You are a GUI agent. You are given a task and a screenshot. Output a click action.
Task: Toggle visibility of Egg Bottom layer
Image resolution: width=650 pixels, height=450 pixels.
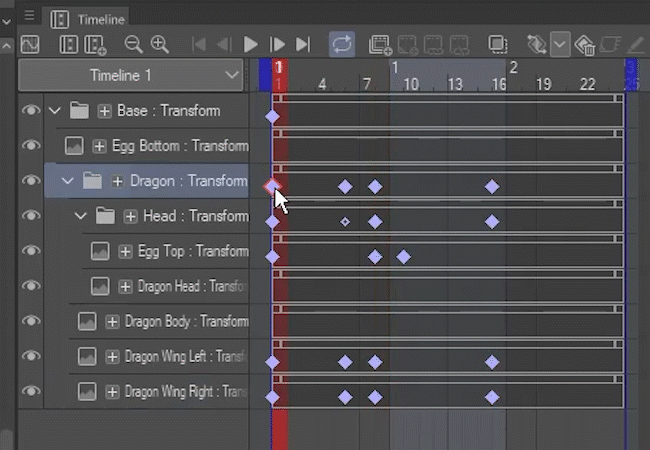coord(31,145)
